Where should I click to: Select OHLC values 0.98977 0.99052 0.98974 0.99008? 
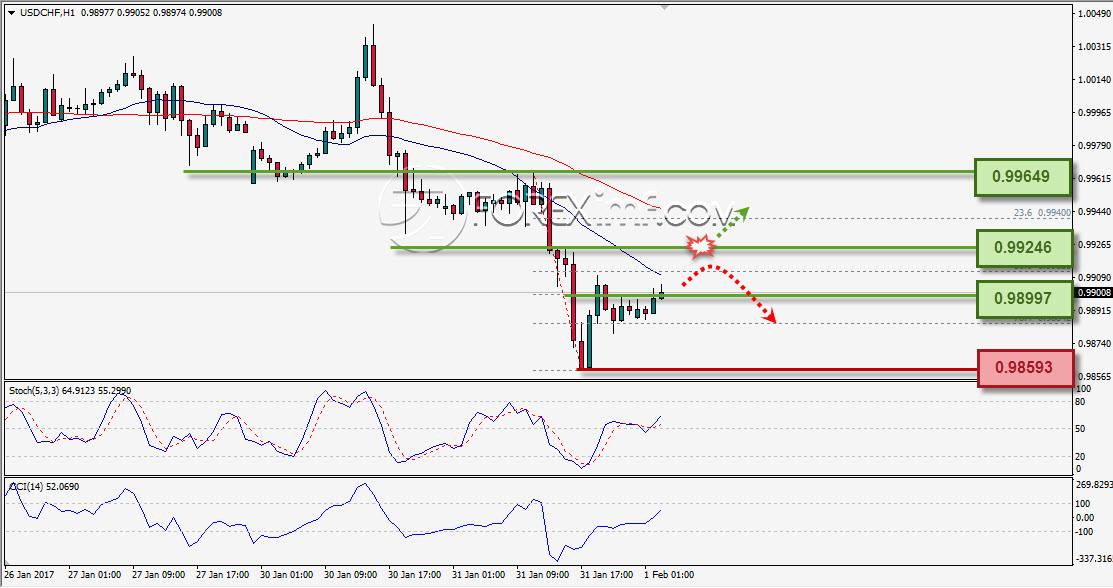(151, 13)
